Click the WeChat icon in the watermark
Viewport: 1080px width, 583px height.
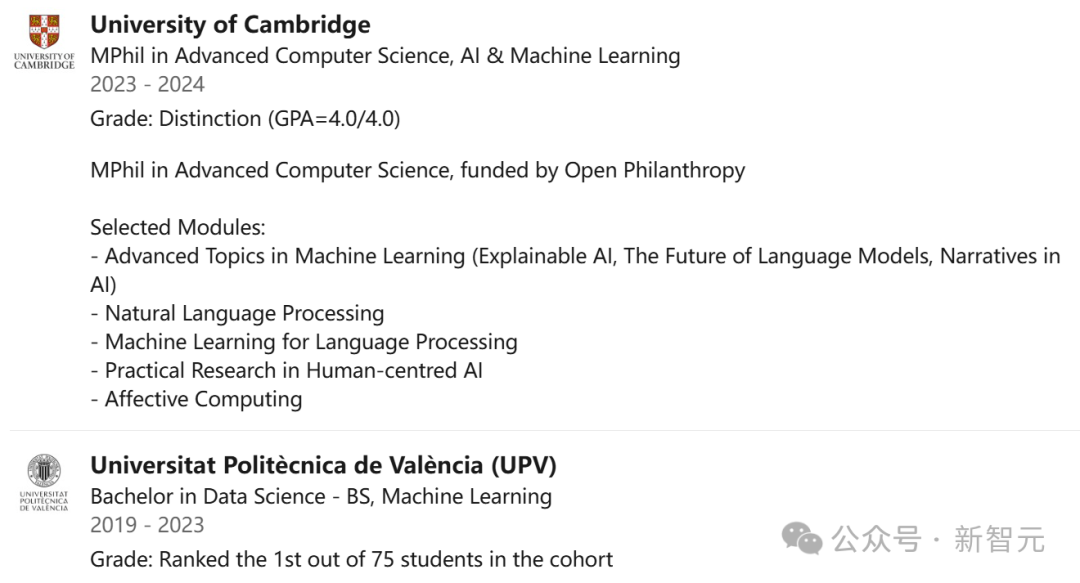802,540
